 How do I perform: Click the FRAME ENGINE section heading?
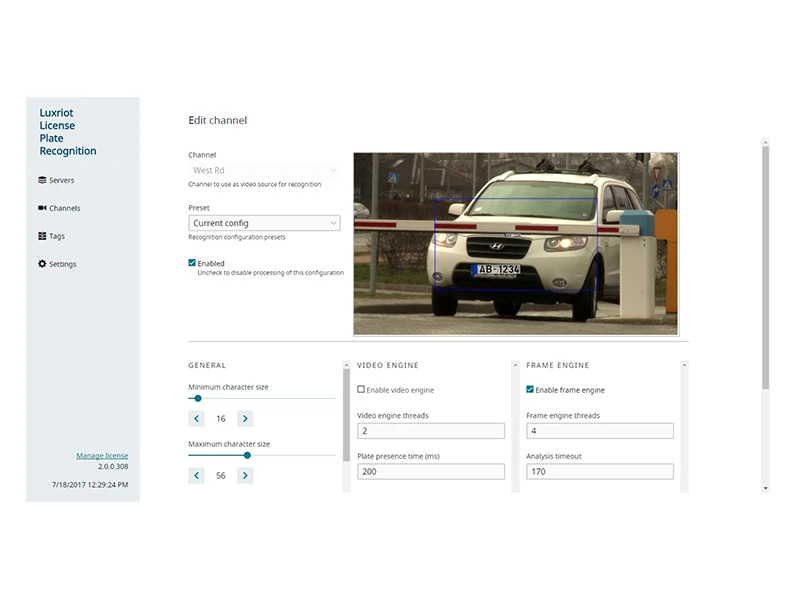coord(558,365)
